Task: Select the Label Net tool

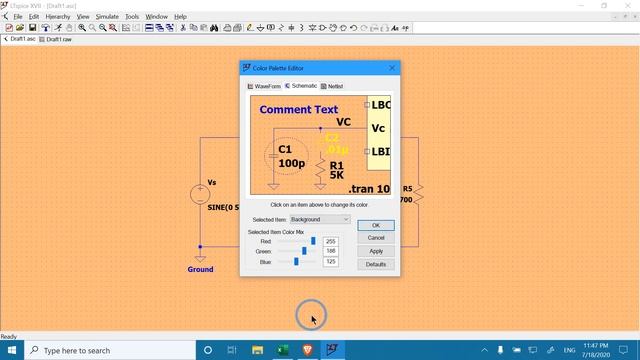Action: click(x=271, y=28)
